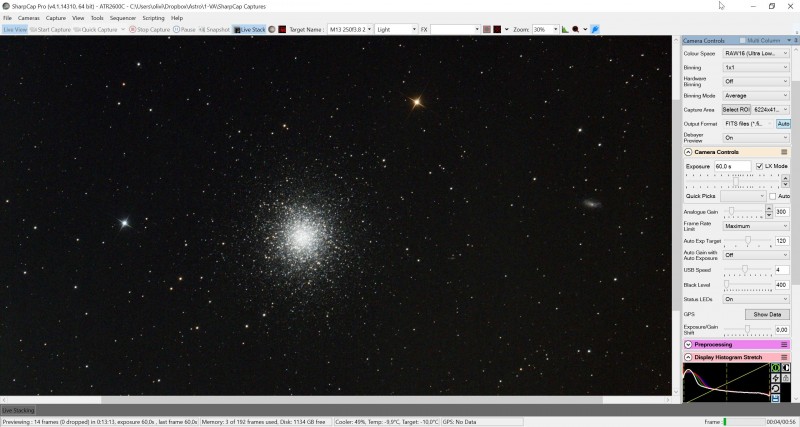Click Quick Capture in toolbar

95,30
